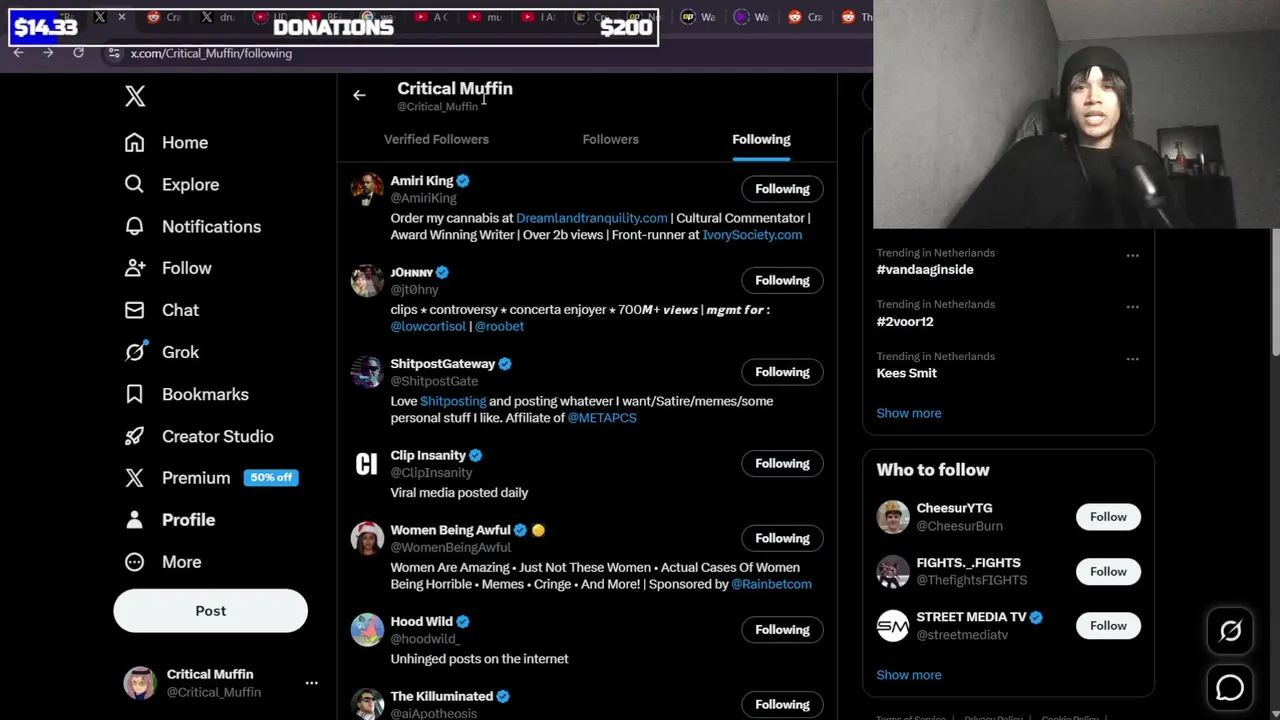Click the page vertical scrollbar
This screenshot has width=1280, height=720.
1275,290
